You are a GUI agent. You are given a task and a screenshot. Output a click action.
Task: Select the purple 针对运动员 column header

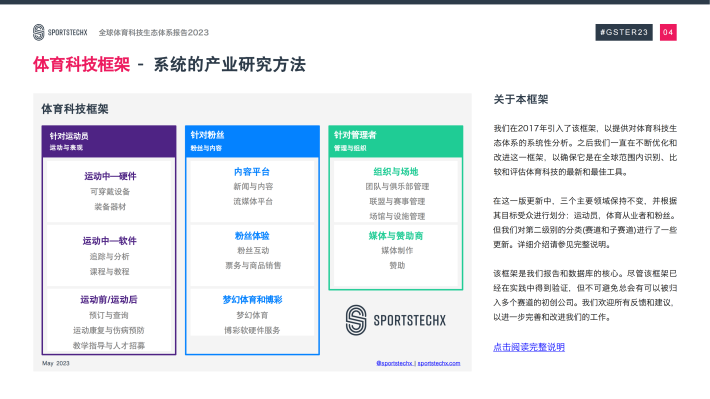(x=109, y=141)
